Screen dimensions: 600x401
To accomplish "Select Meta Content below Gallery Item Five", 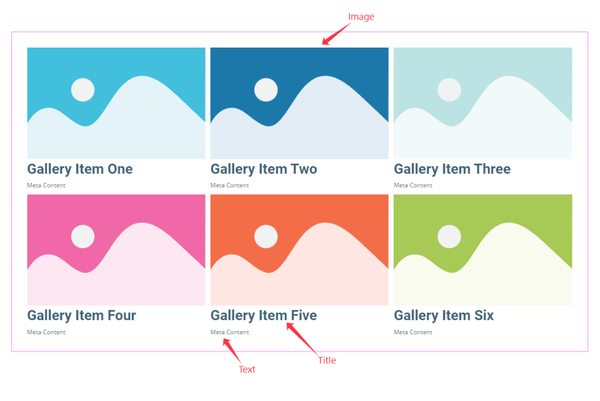I will point(230,332).
